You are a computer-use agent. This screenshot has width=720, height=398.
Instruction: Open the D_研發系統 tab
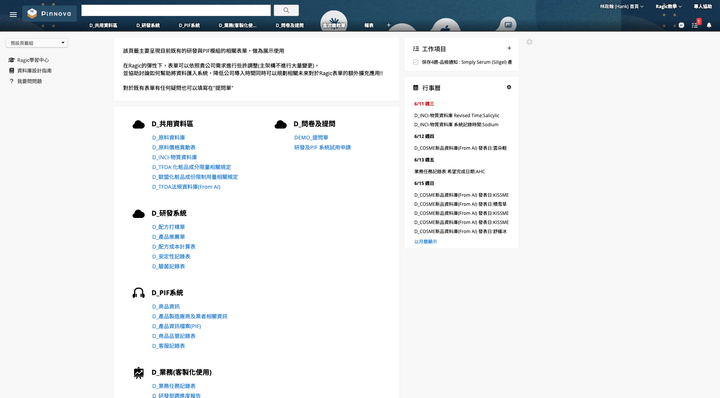click(148, 25)
